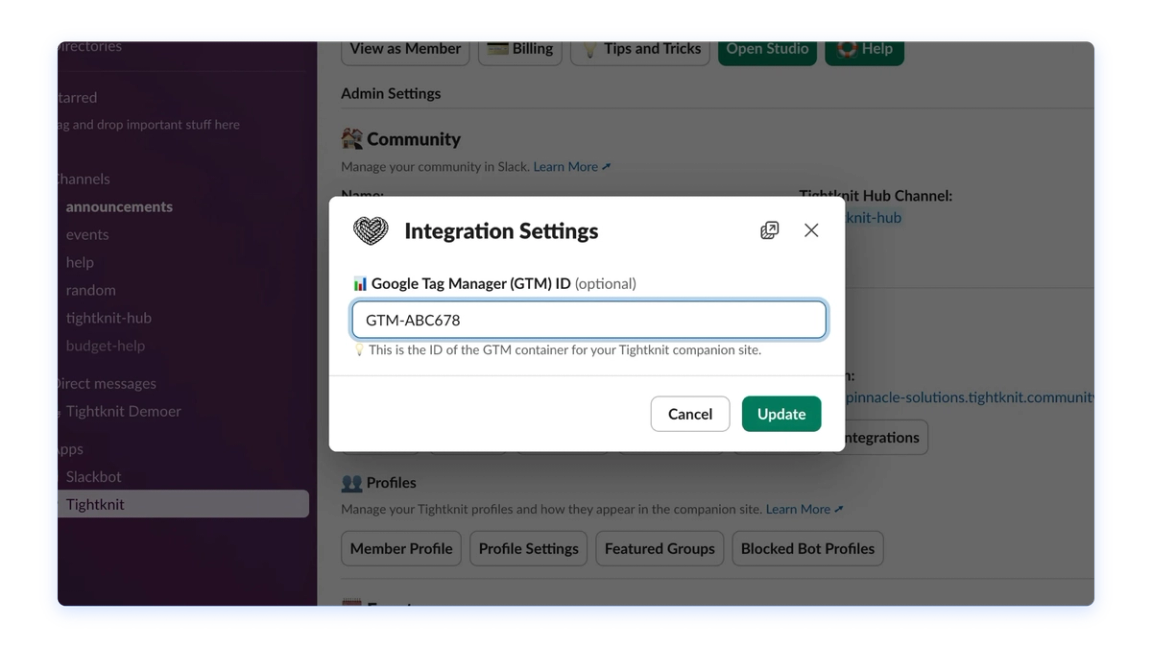The height and width of the screenshot is (648, 1152).
Task: Click the pinnacle-solutions.tightknit.community link
Action: point(968,397)
